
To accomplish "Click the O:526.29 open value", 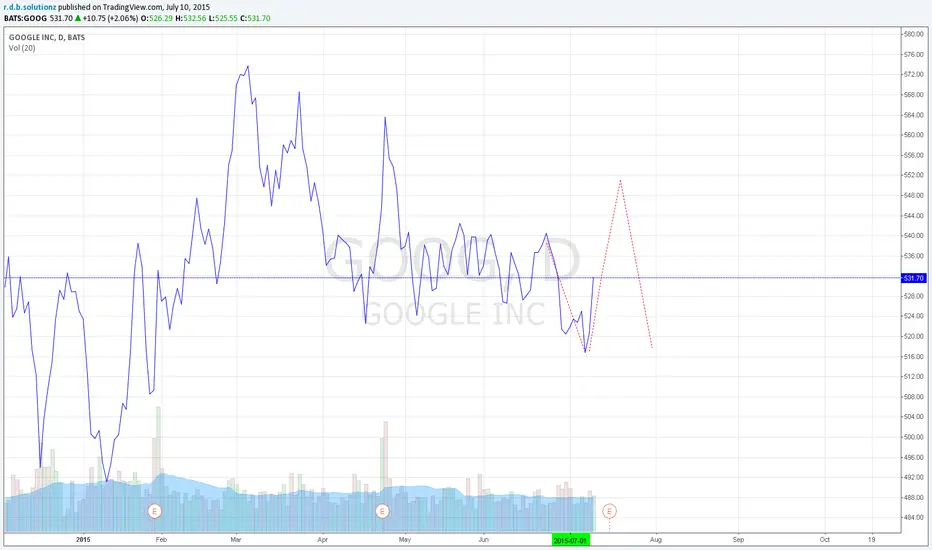I will click(157, 18).
